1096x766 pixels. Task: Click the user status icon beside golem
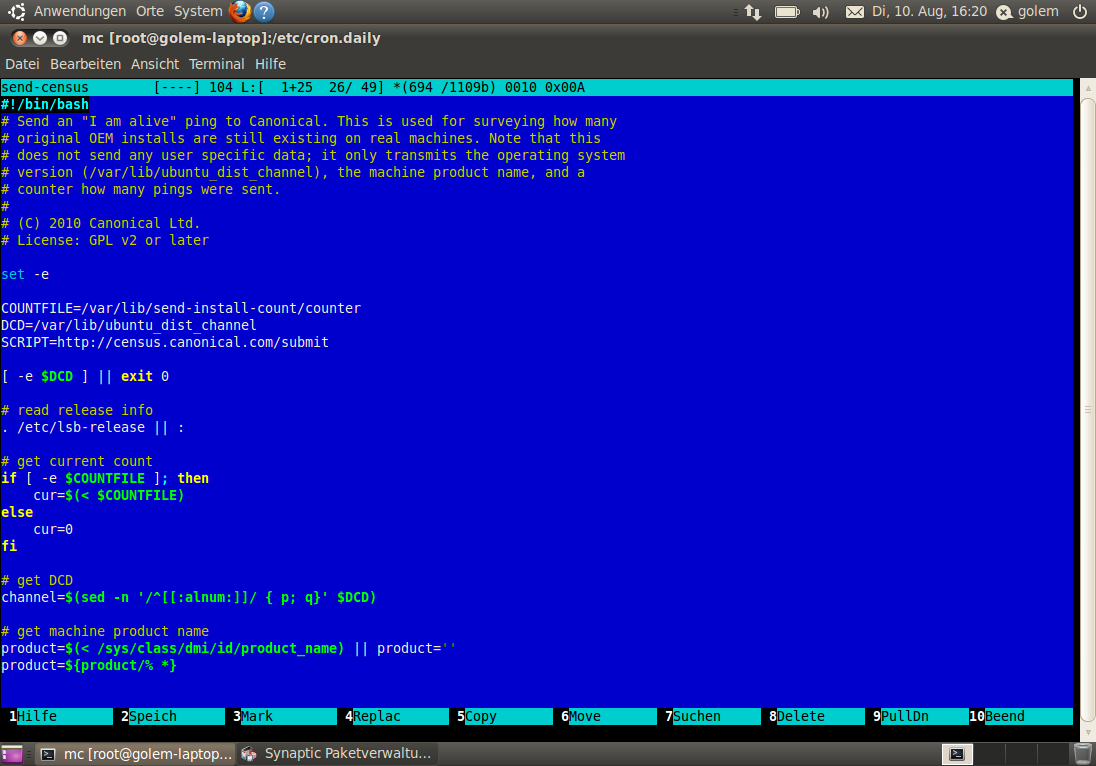(x=1004, y=12)
